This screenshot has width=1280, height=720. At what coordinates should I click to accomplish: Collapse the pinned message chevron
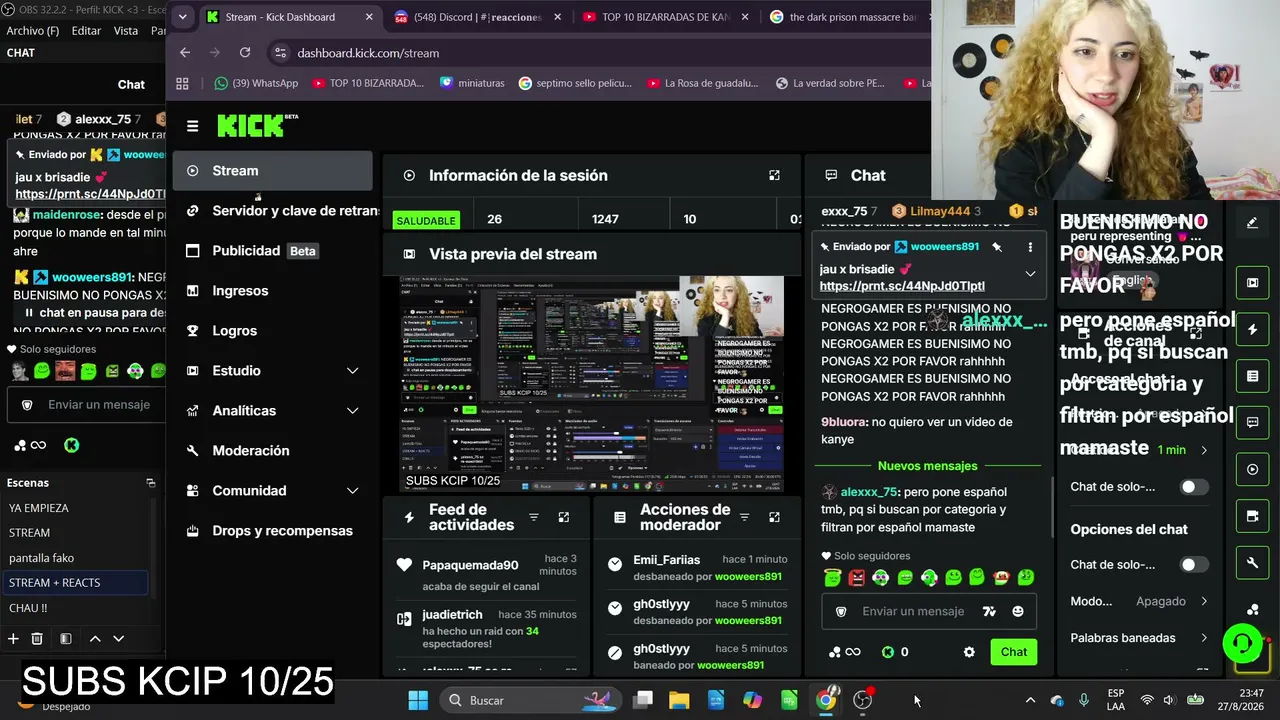(1030, 273)
